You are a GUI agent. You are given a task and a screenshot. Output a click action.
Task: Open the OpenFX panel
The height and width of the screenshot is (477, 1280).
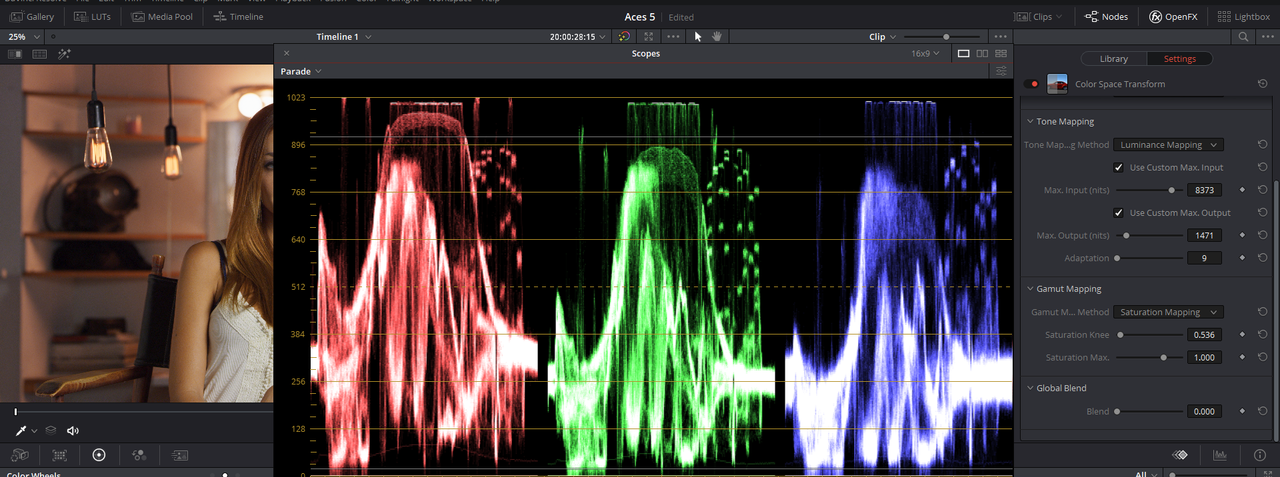[1174, 17]
